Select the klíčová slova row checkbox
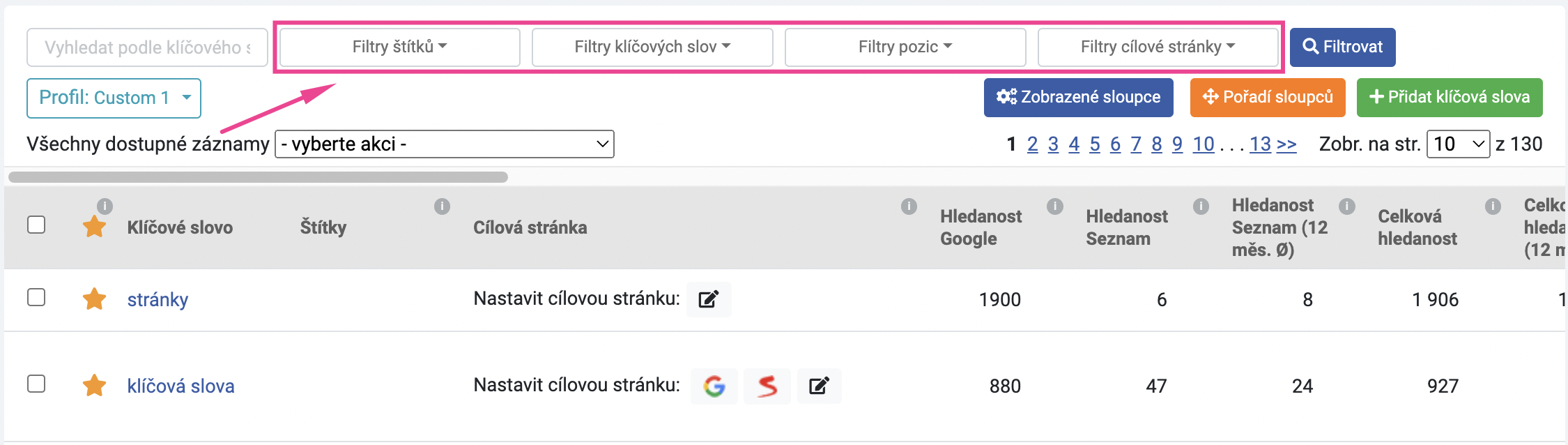This screenshot has width=1568, height=445. (x=36, y=384)
